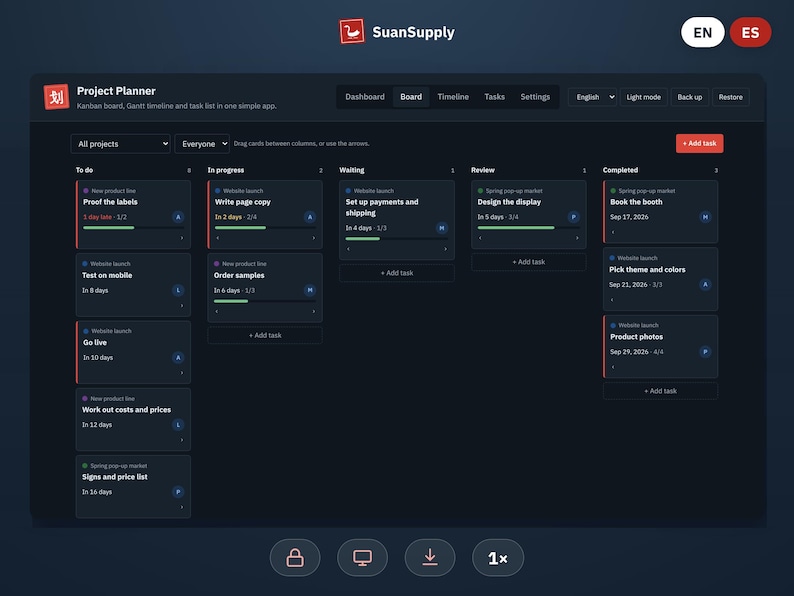The height and width of the screenshot is (596, 794).
Task: Open the Signs and price list card
Action: coord(133,487)
